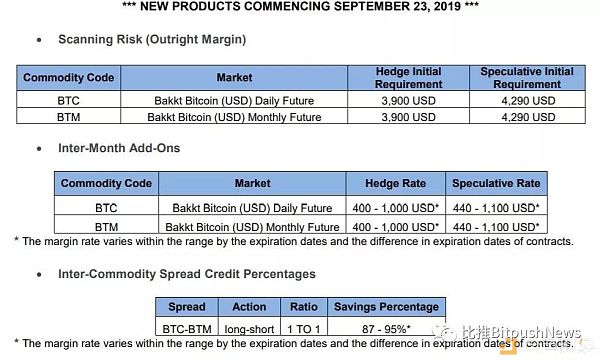Click the Hedge Rate column header
600x360 pixels.
[395, 183]
